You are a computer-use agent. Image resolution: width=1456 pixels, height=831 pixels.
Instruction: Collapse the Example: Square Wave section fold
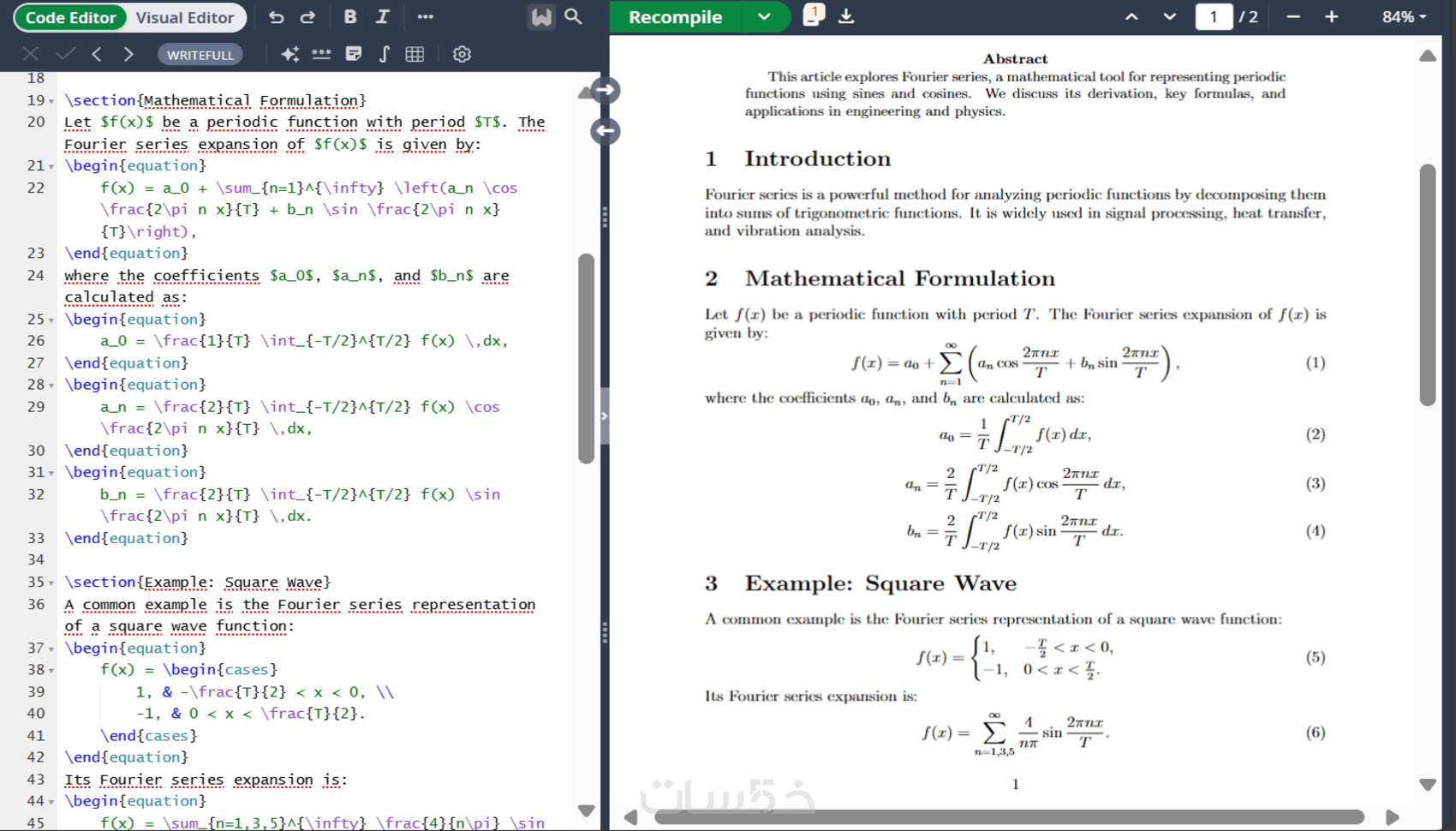pyautogui.click(x=51, y=583)
